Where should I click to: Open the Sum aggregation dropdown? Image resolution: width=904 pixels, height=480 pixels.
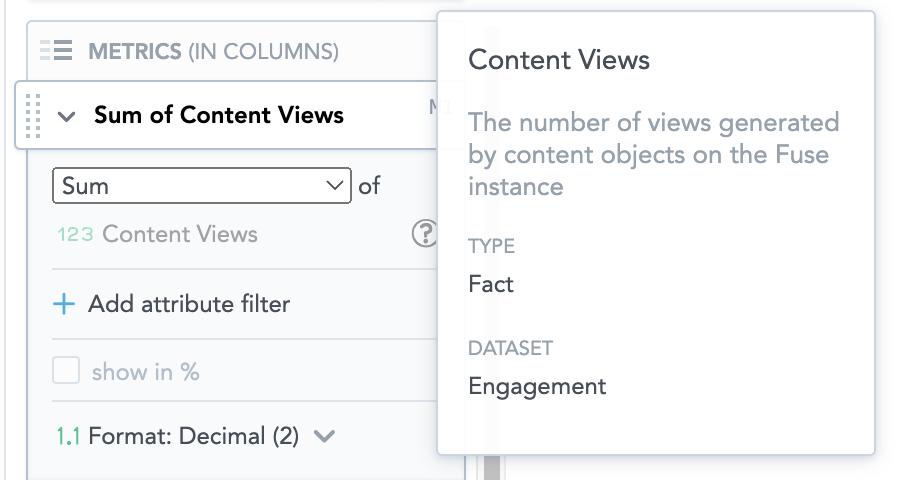pos(201,186)
